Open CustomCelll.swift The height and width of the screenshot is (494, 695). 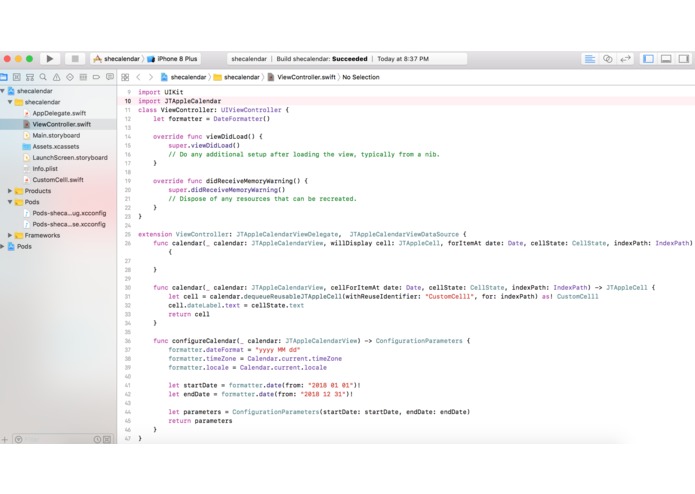(x=58, y=180)
